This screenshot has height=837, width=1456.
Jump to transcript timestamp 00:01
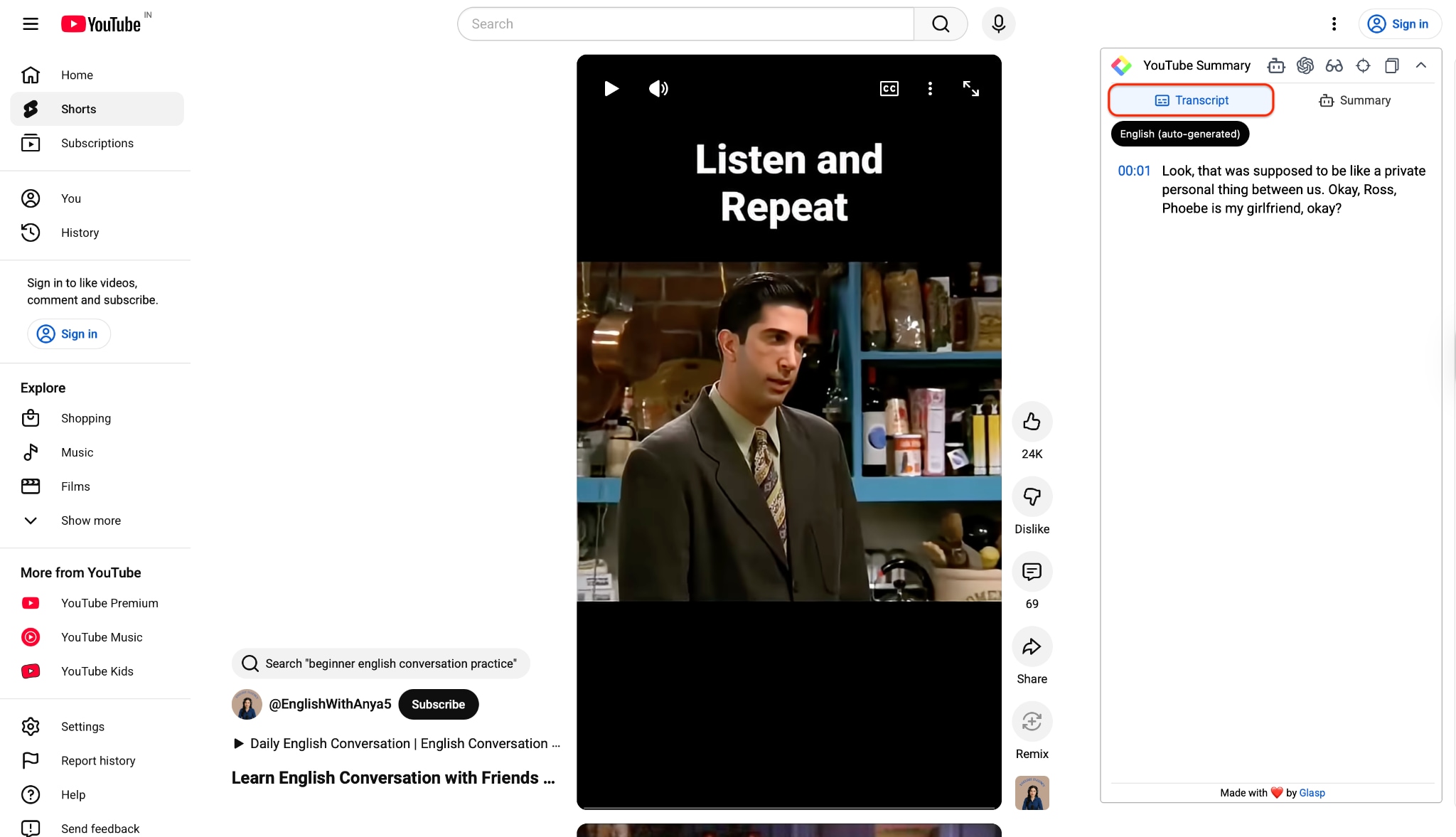1134,171
